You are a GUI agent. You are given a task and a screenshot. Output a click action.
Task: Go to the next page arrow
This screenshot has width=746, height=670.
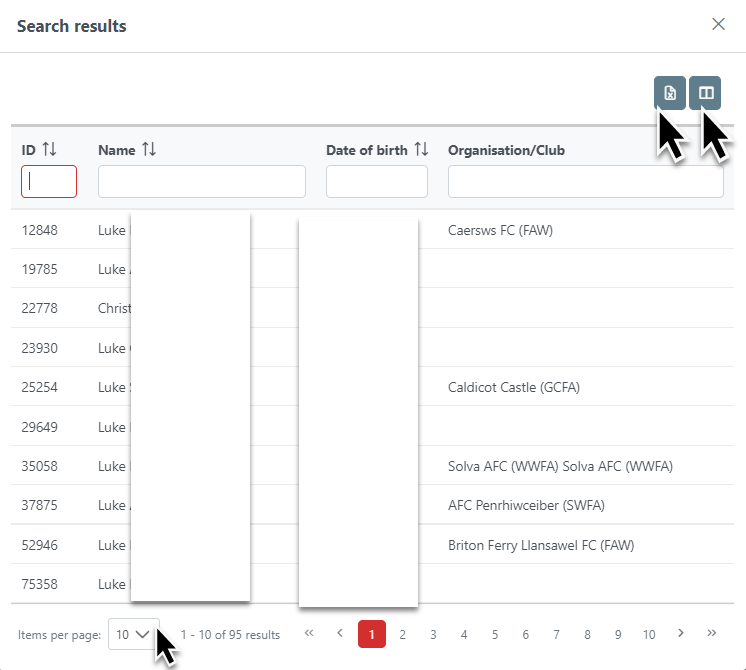click(680, 633)
